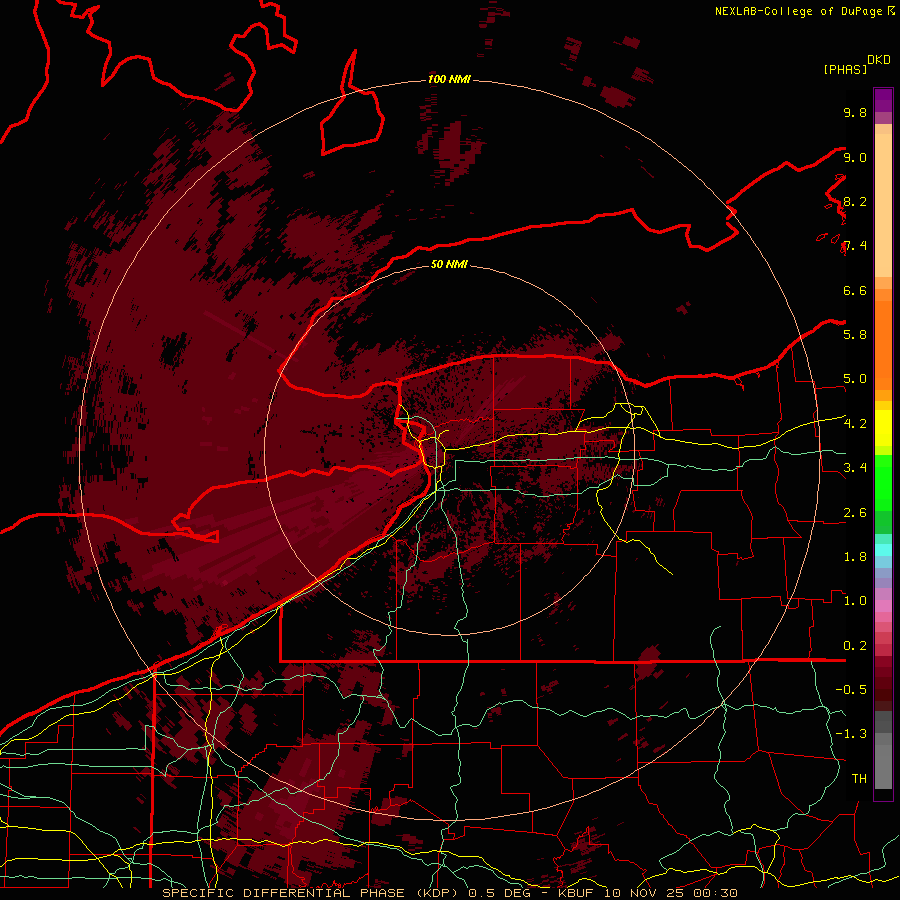This screenshot has width=900, height=900.
Task: Click the 1.8 scale value
Action: pyautogui.click(x=855, y=557)
